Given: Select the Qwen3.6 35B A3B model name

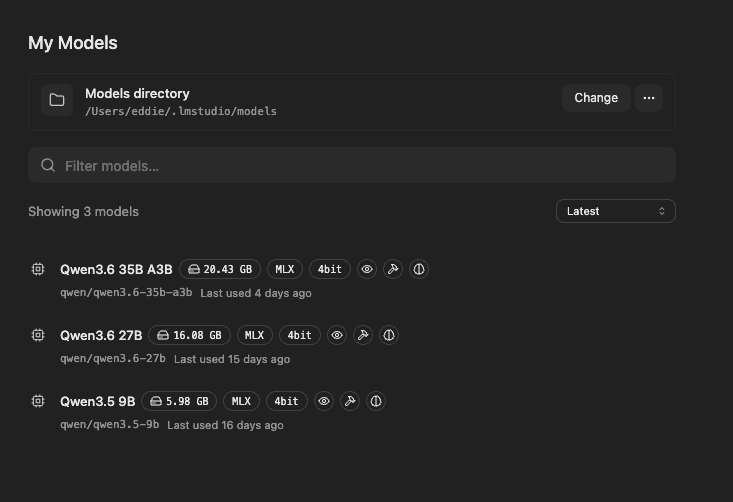Looking at the screenshot, I should point(116,270).
